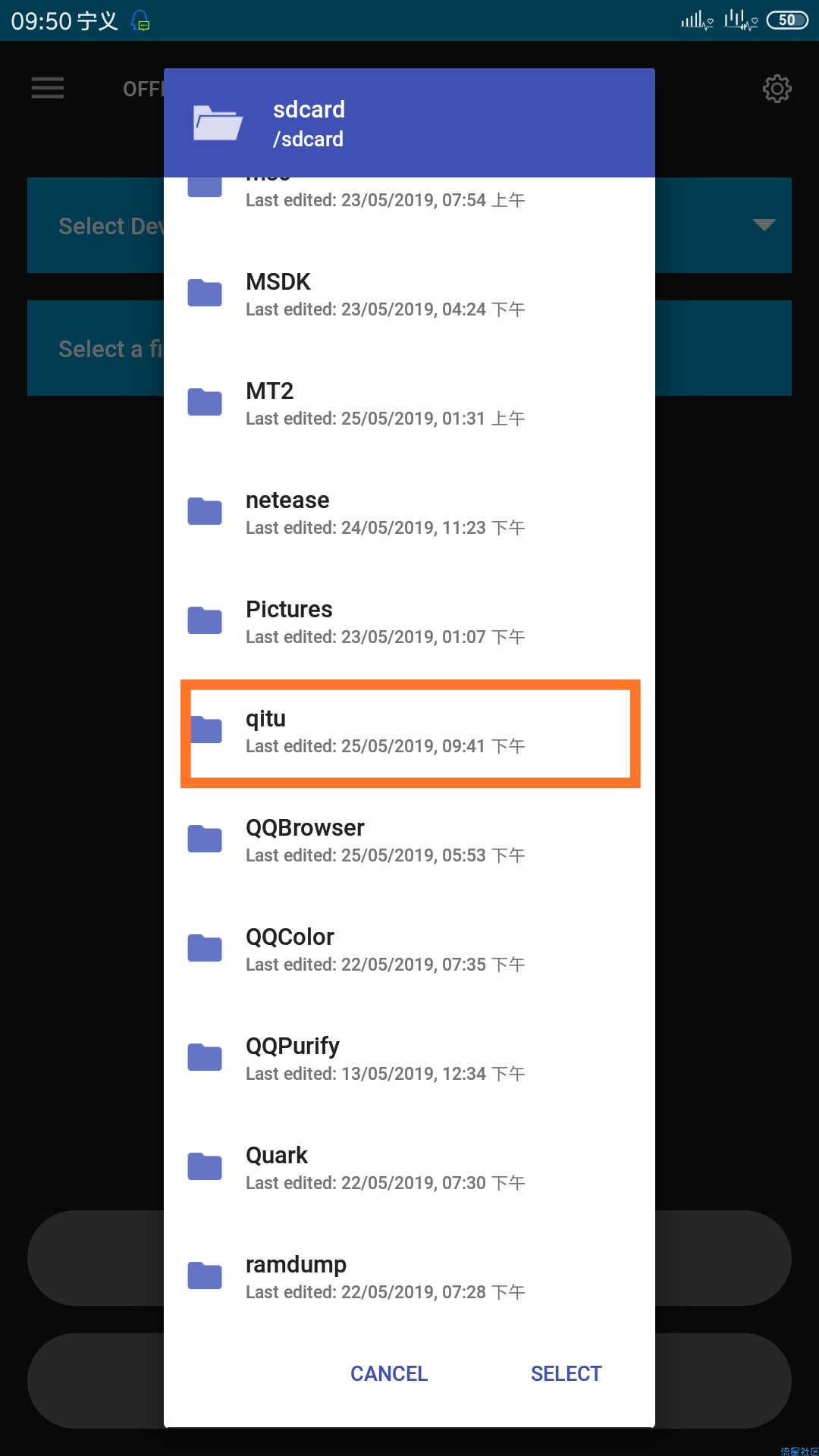
Task: Tap the battery indicator in status bar
Action: tap(787, 20)
